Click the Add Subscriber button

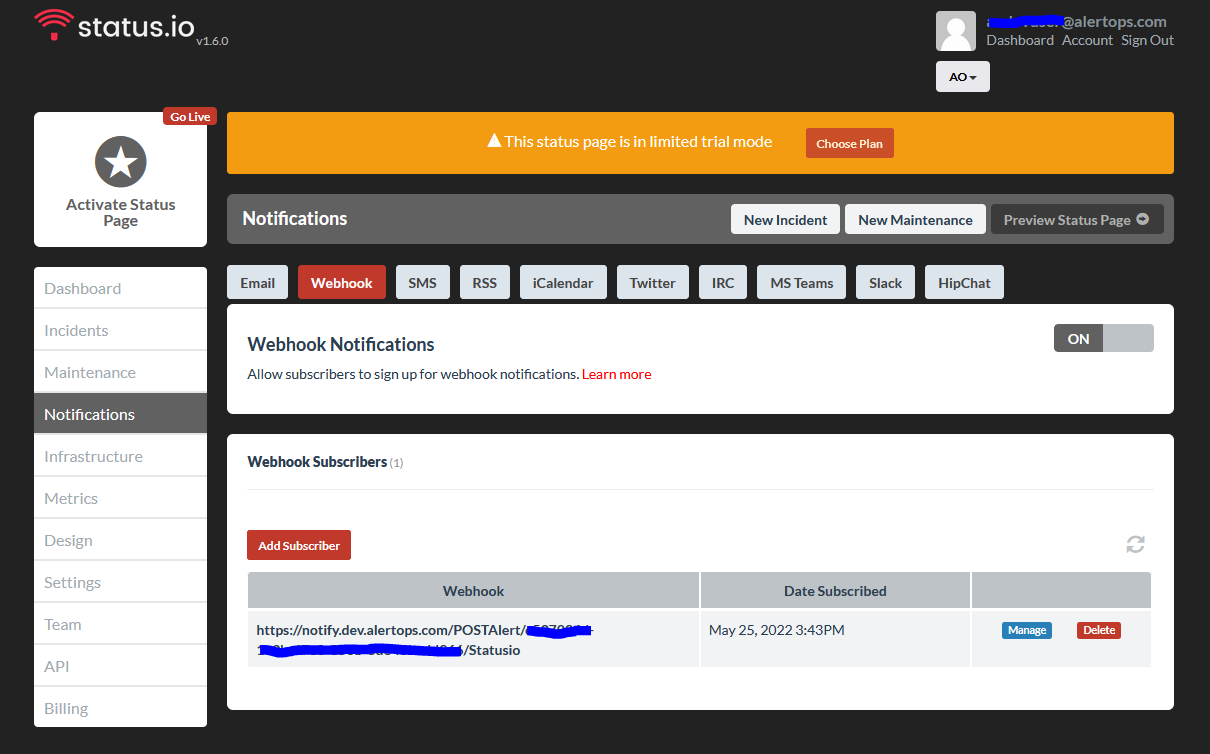tap(299, 545)
